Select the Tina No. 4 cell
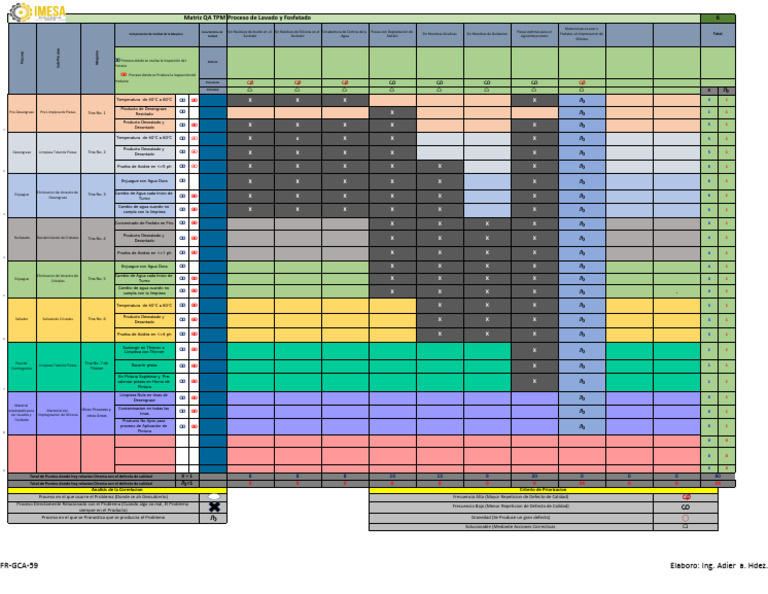Viewport: 768px width, 594px height. point(97,238)
